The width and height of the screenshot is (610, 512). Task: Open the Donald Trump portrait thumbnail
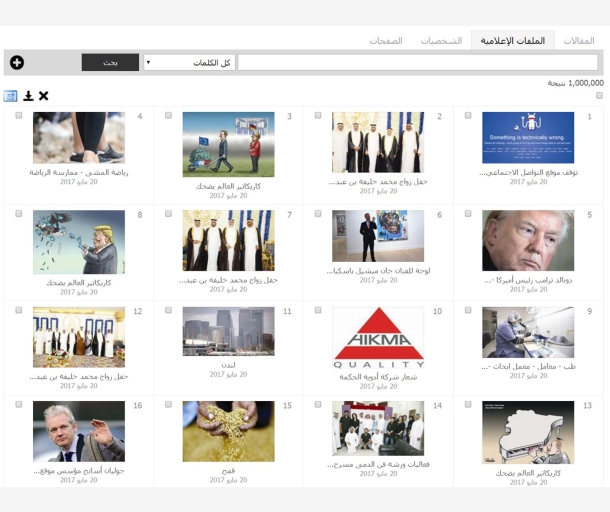528,240
